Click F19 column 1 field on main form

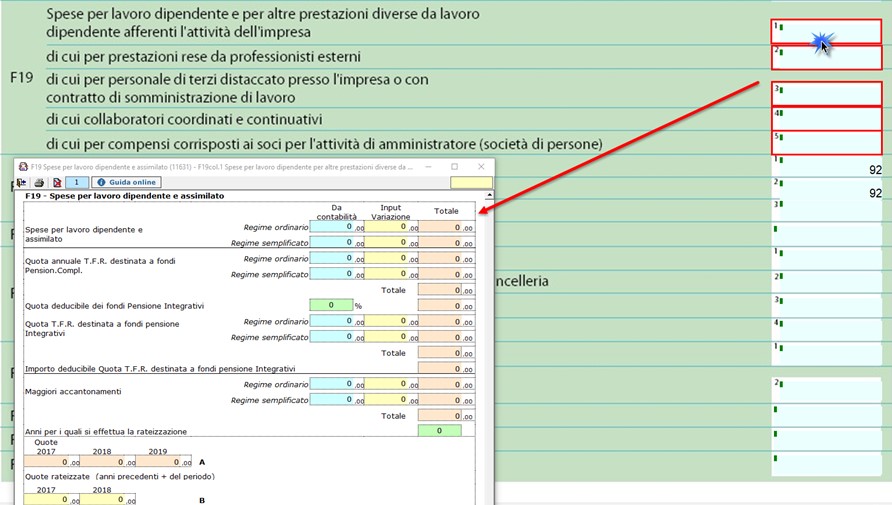(x=826, y=32)
